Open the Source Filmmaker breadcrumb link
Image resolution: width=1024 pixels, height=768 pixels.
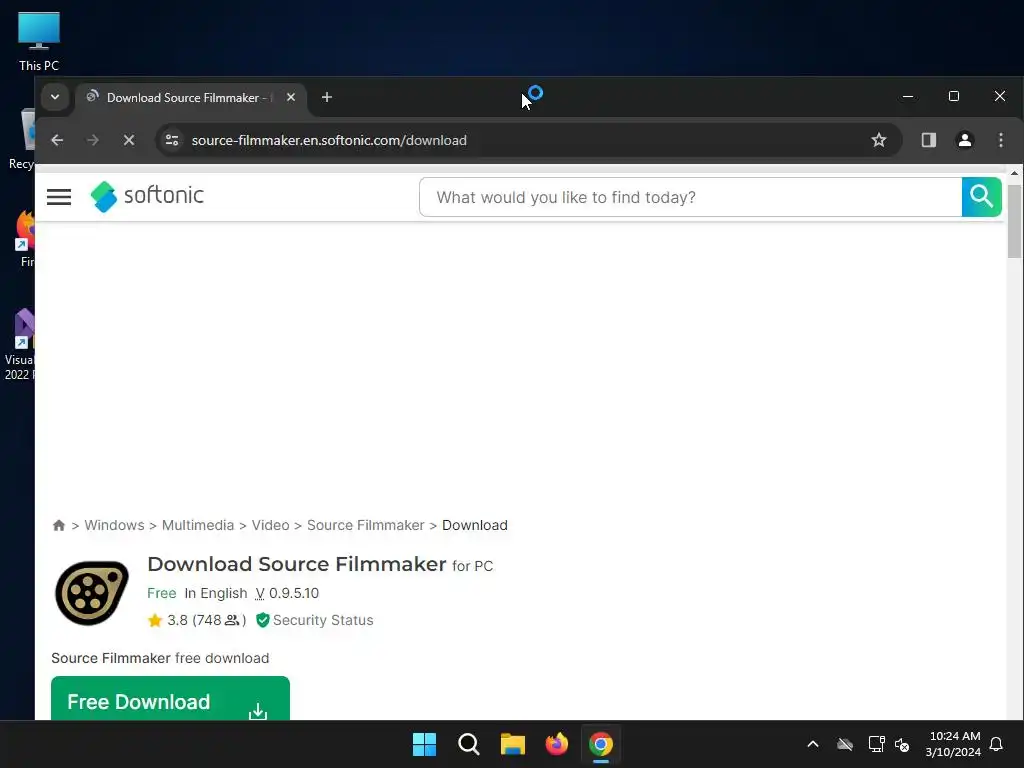click(x=366, y=525)
